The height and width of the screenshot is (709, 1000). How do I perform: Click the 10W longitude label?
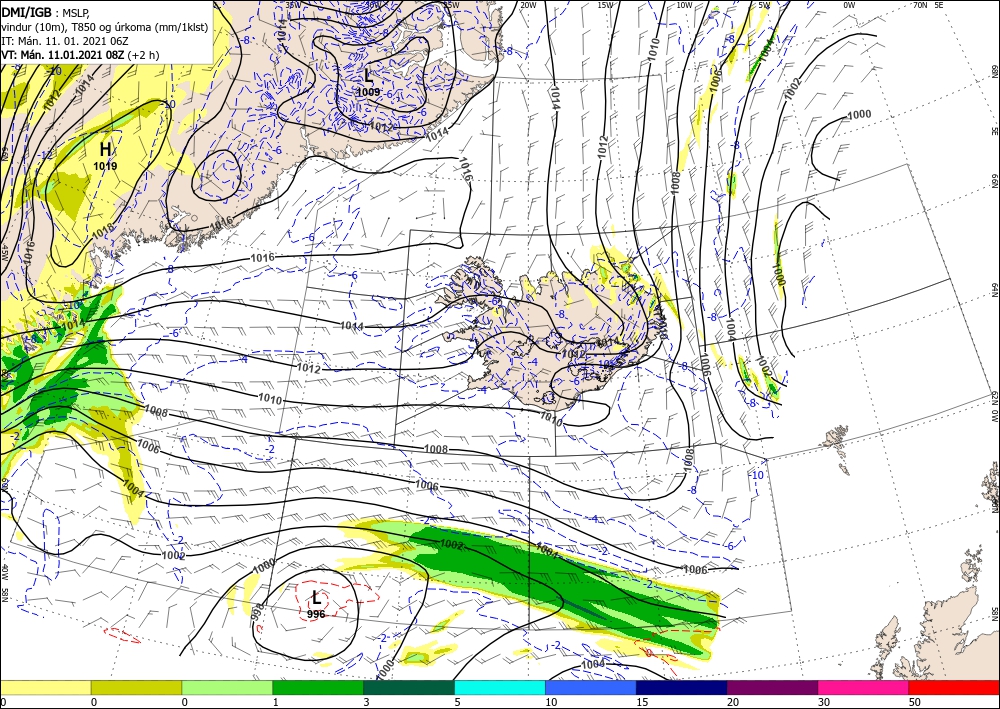click(x=684, y=5)
